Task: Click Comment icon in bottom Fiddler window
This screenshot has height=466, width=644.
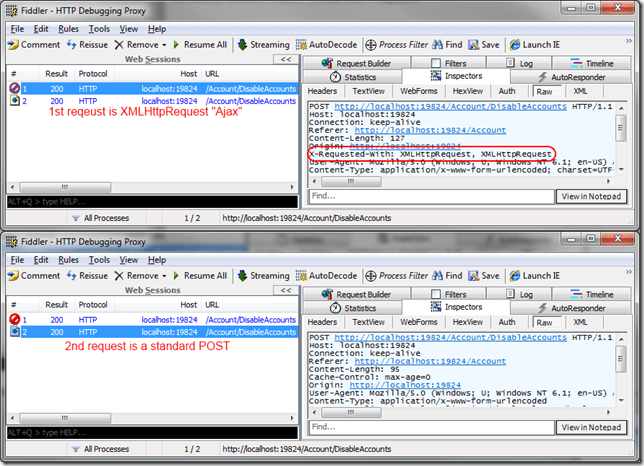Action: [13, 276]
